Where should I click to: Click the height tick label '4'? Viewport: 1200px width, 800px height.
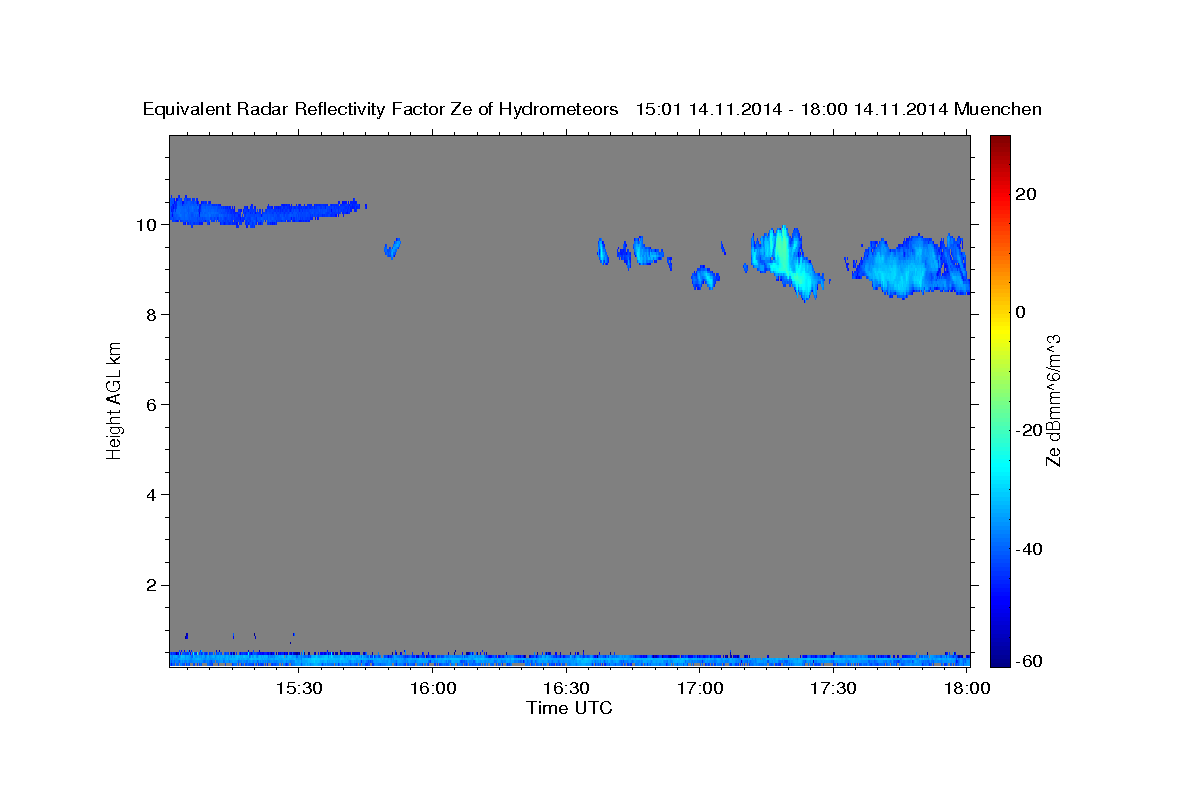pyautogui.click(x=152, y=495)
